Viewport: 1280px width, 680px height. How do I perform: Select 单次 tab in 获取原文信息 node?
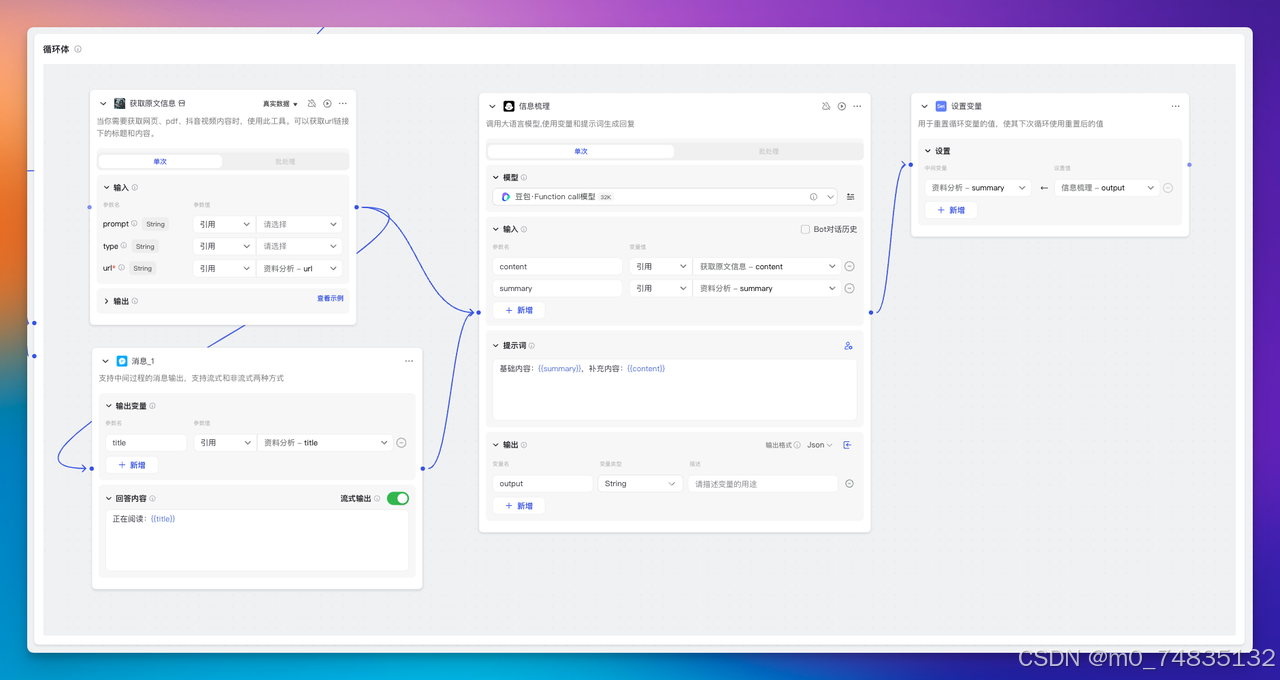[x=160, y=161]
